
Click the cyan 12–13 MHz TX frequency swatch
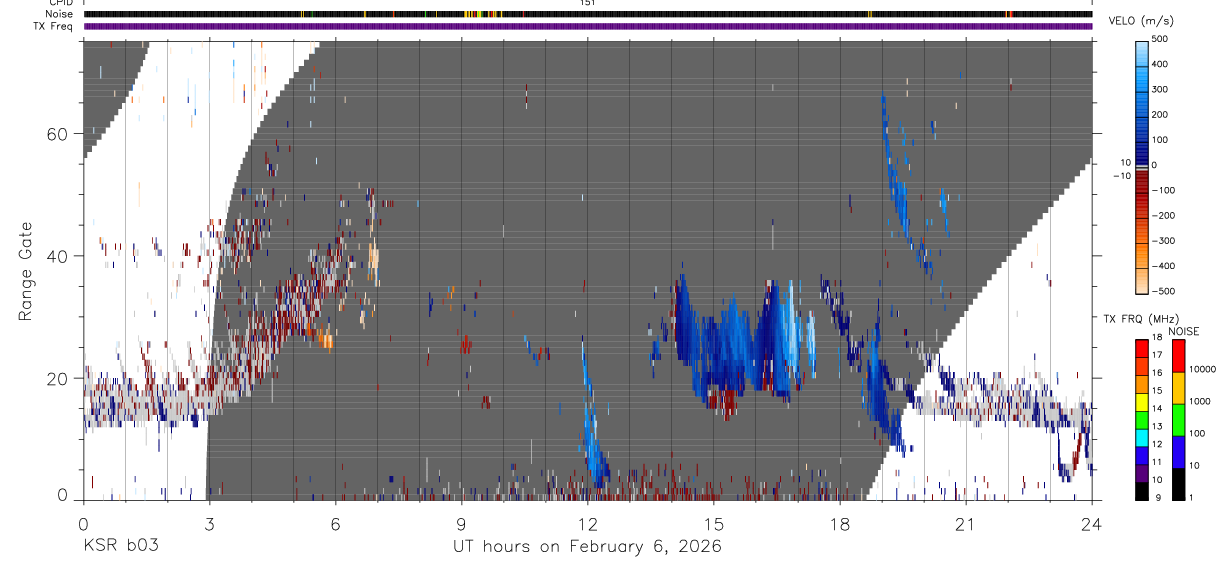click(x=1141, y=438)
